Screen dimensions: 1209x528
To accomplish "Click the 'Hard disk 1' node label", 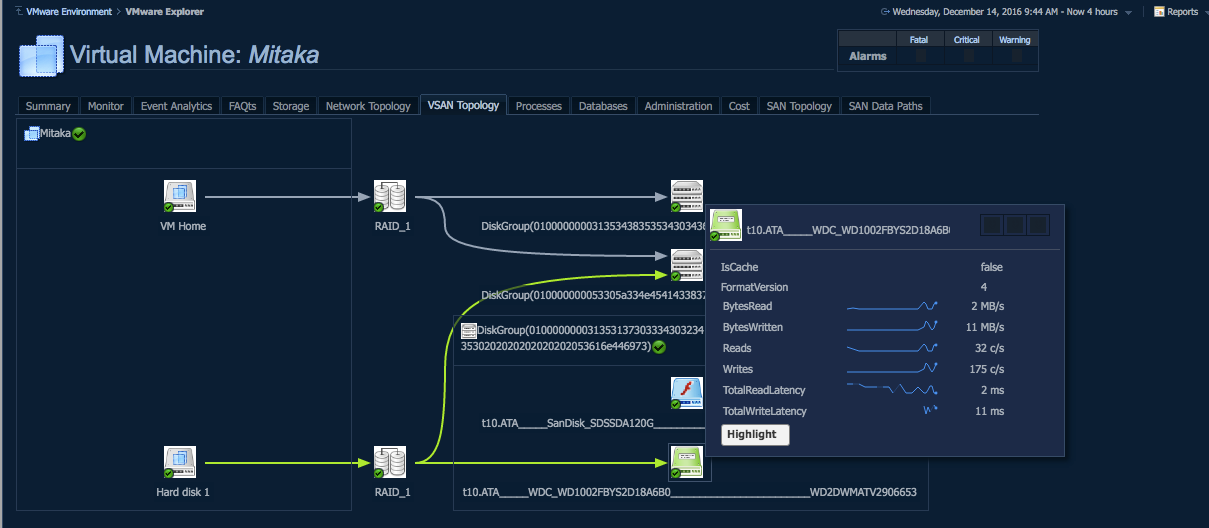I will (x=183, y=492).
